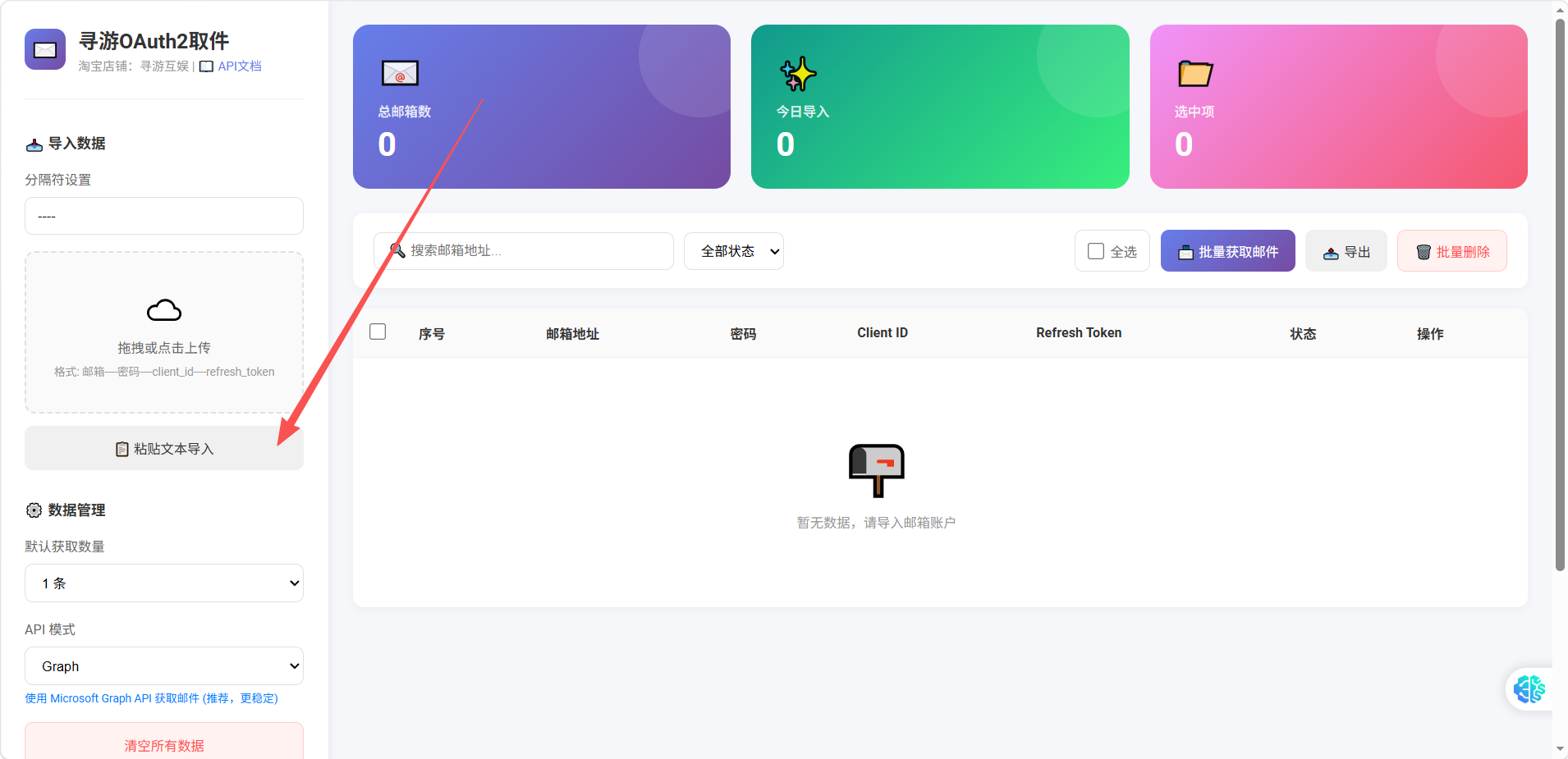The image size is (1568, 759).
Task: Click the 导入数据 section icon
Action: click(x=34, y=144)
